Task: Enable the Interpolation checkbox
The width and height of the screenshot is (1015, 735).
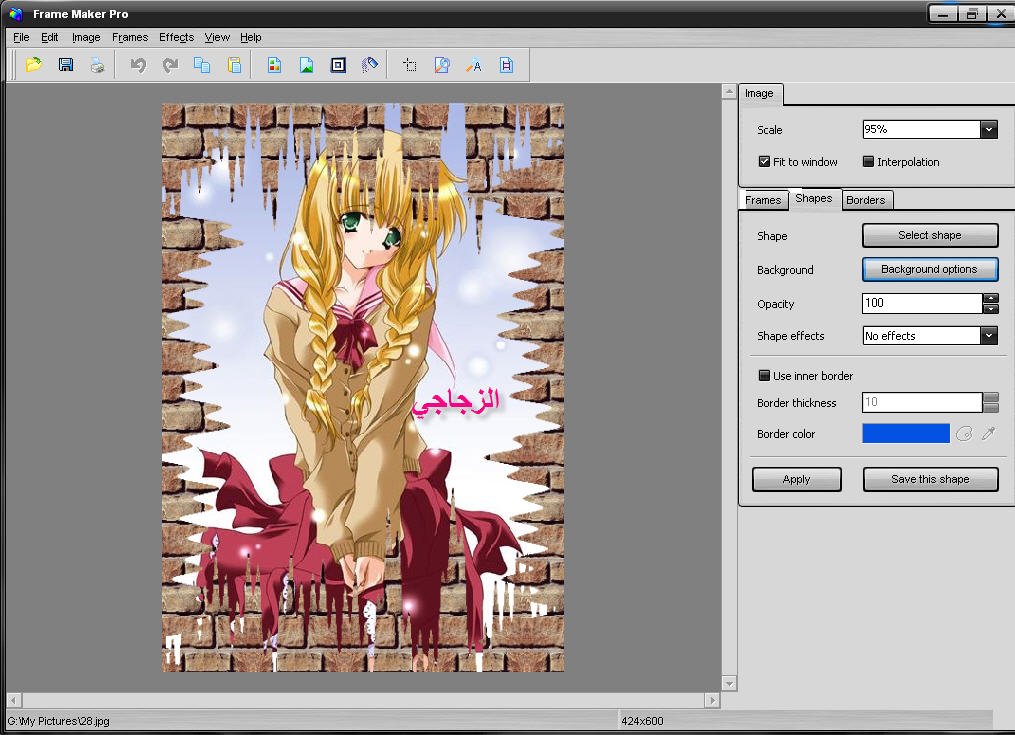Action: click(868, 162)
